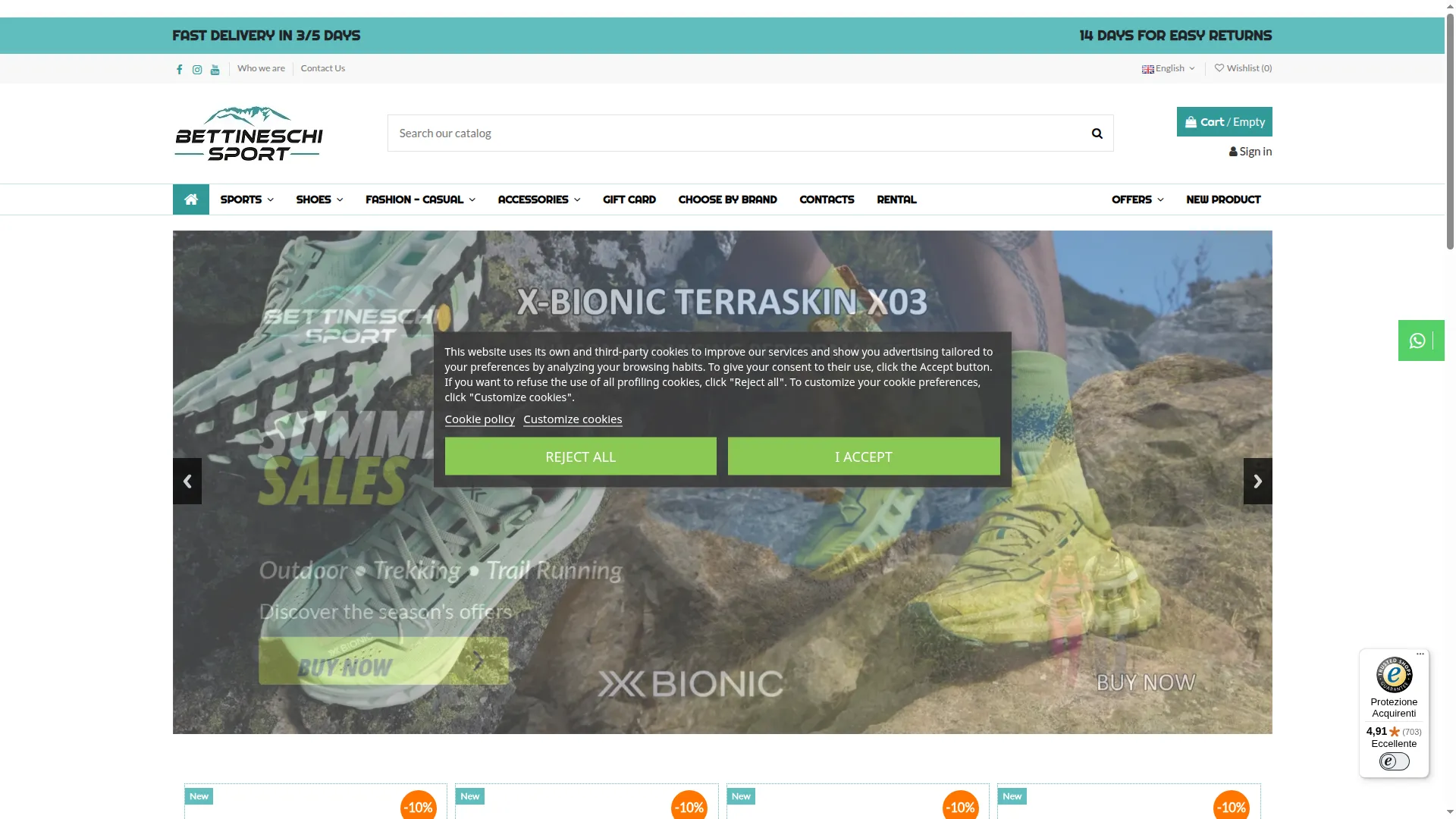
Task: Click the shopping Cart button
Action: click(1224, 122)
